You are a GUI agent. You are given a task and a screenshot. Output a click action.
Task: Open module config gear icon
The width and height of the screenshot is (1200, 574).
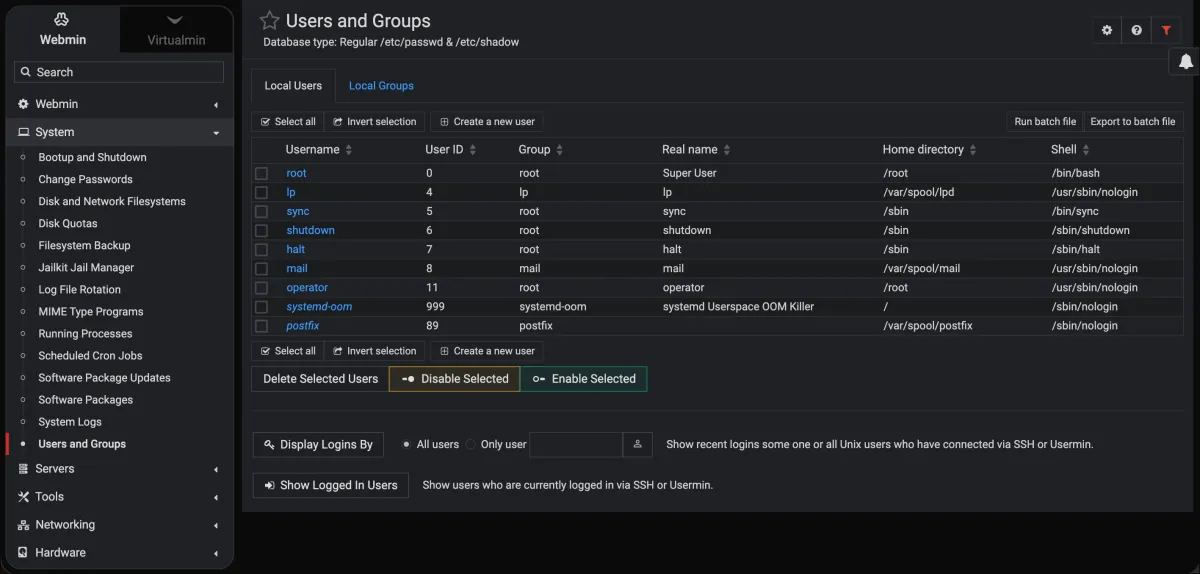click(x=1107, y=30)
